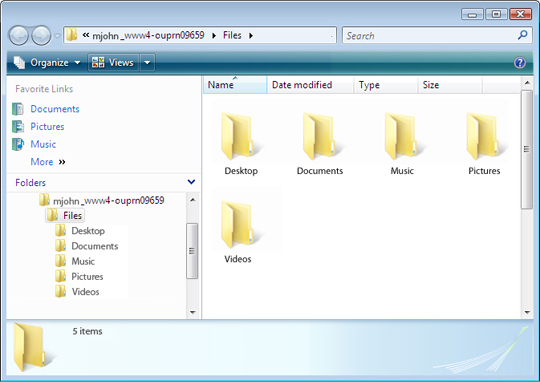540x382 pixels.
Task: Sort by the Type column header
Action: click(386, 85)
